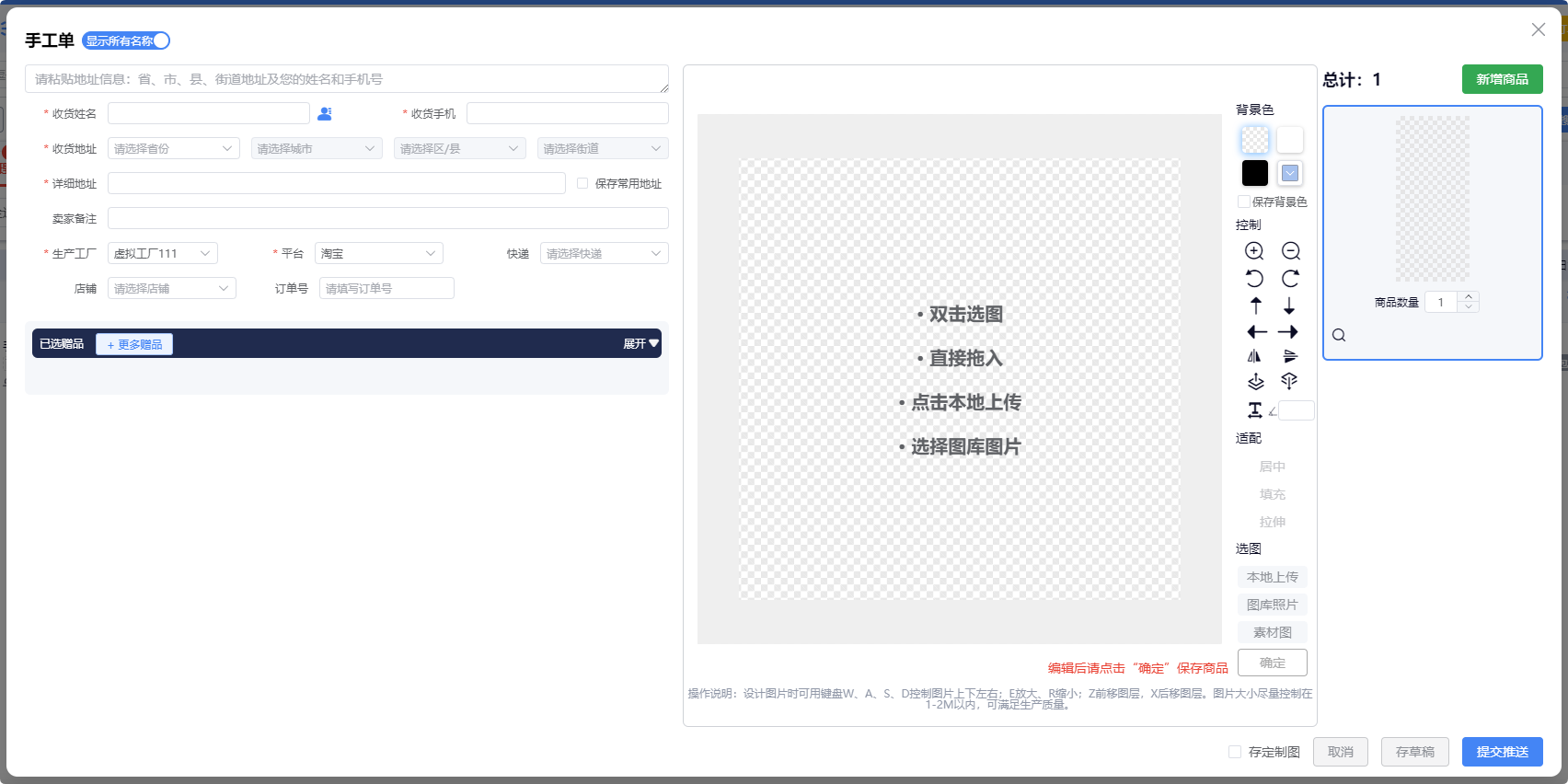Send layer backward icon
This screenshot has height=784, width=1568.
click(1289, 381)
